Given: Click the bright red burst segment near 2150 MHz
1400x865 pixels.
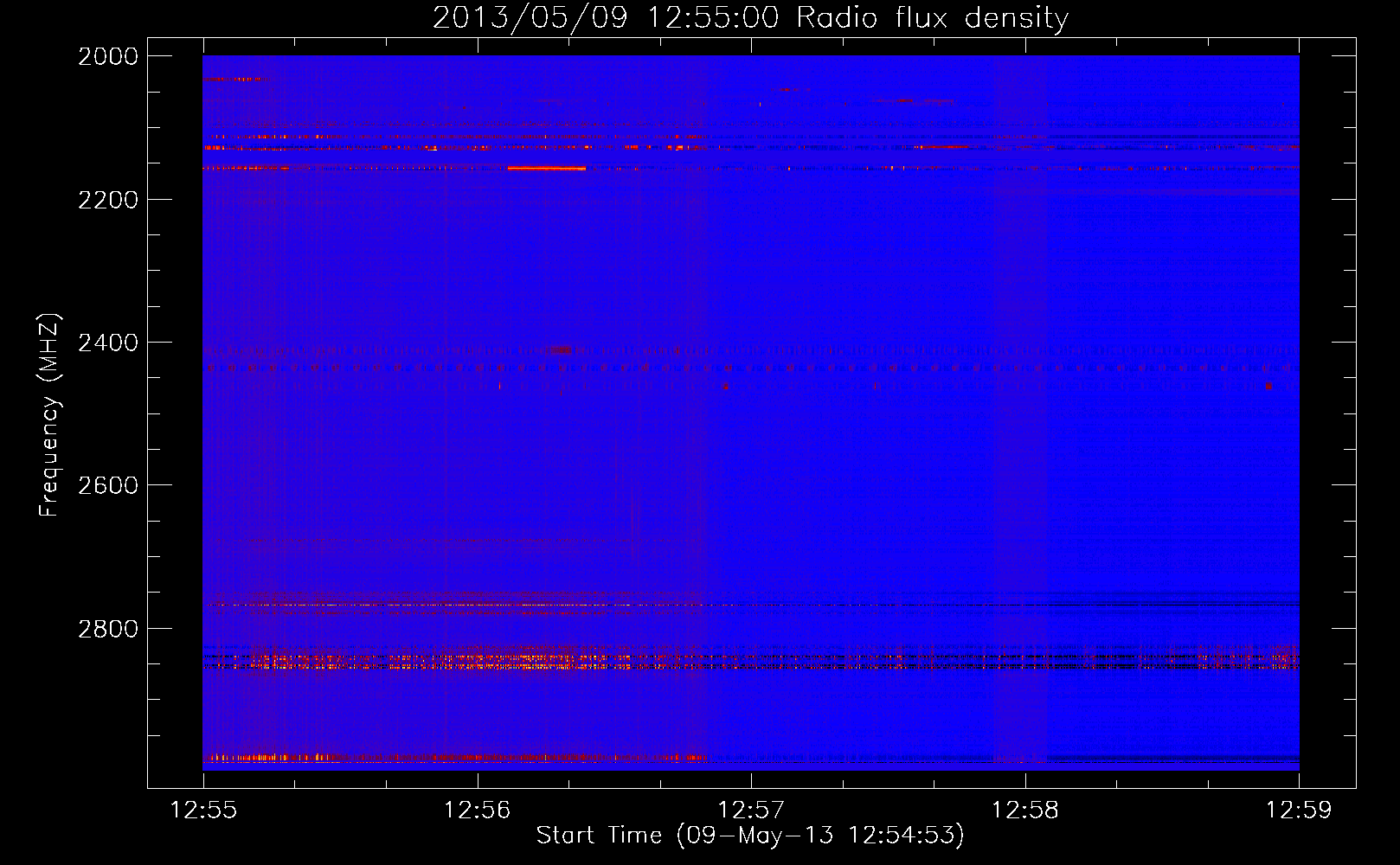Looking at the screenshot, I should [x=546, y=168].
